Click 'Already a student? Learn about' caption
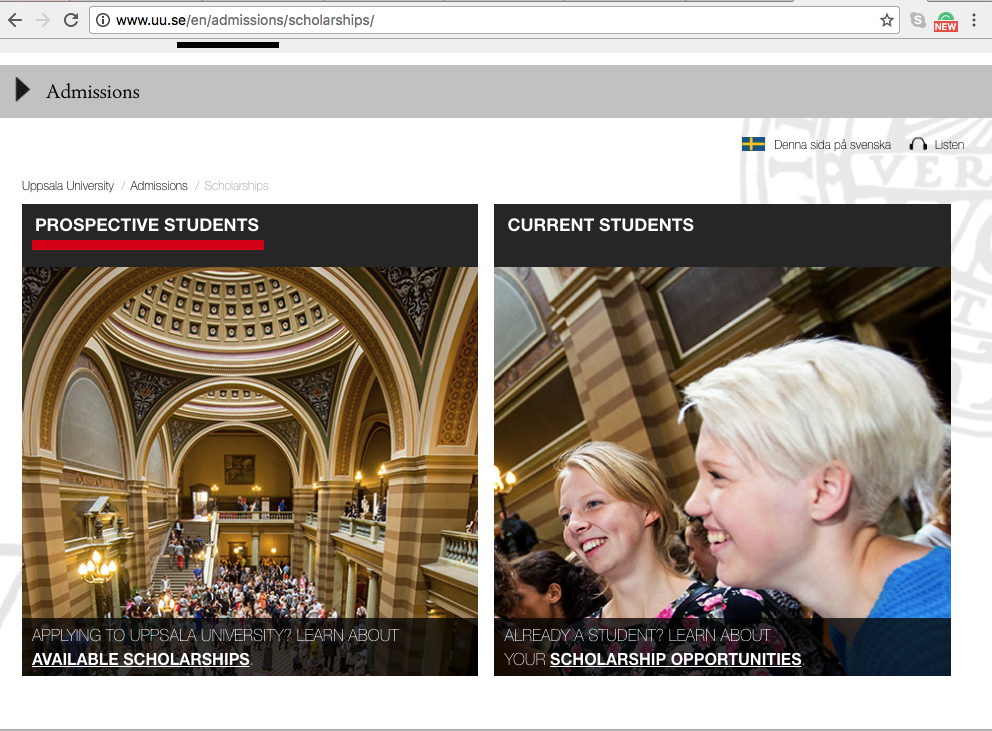The image size is (992, 731). pos(637,635)
